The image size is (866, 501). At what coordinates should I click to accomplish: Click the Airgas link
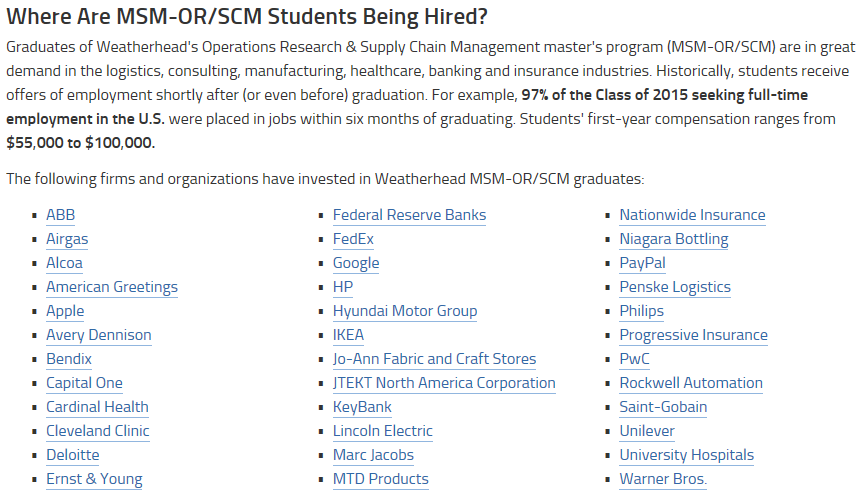tap(67, 239)
